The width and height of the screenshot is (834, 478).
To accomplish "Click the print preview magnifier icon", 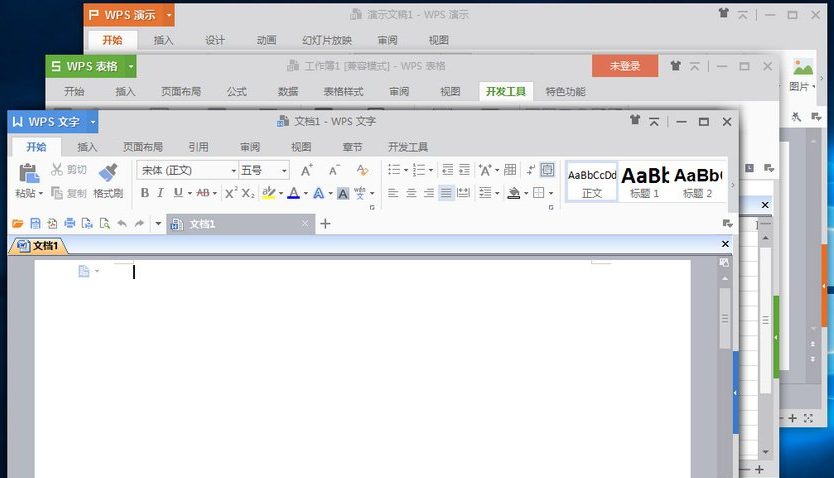I will point(105,223).
